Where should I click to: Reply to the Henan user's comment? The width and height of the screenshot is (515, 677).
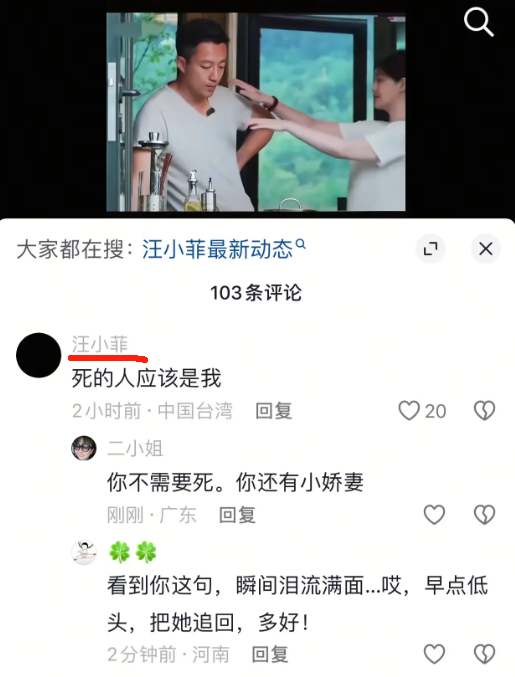(270, 654)
